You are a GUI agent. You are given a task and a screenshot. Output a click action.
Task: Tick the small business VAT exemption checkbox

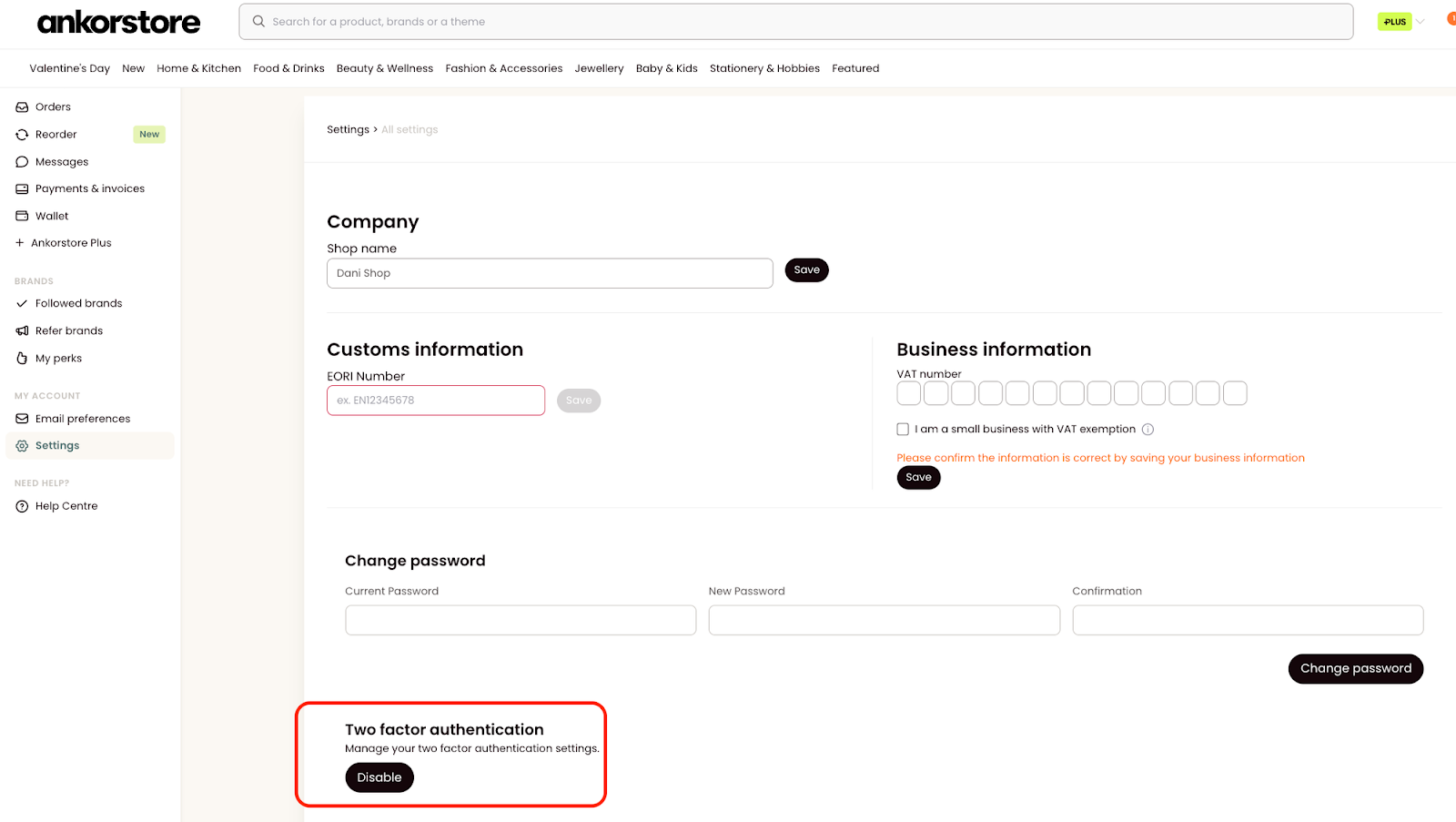pos(903,430)
